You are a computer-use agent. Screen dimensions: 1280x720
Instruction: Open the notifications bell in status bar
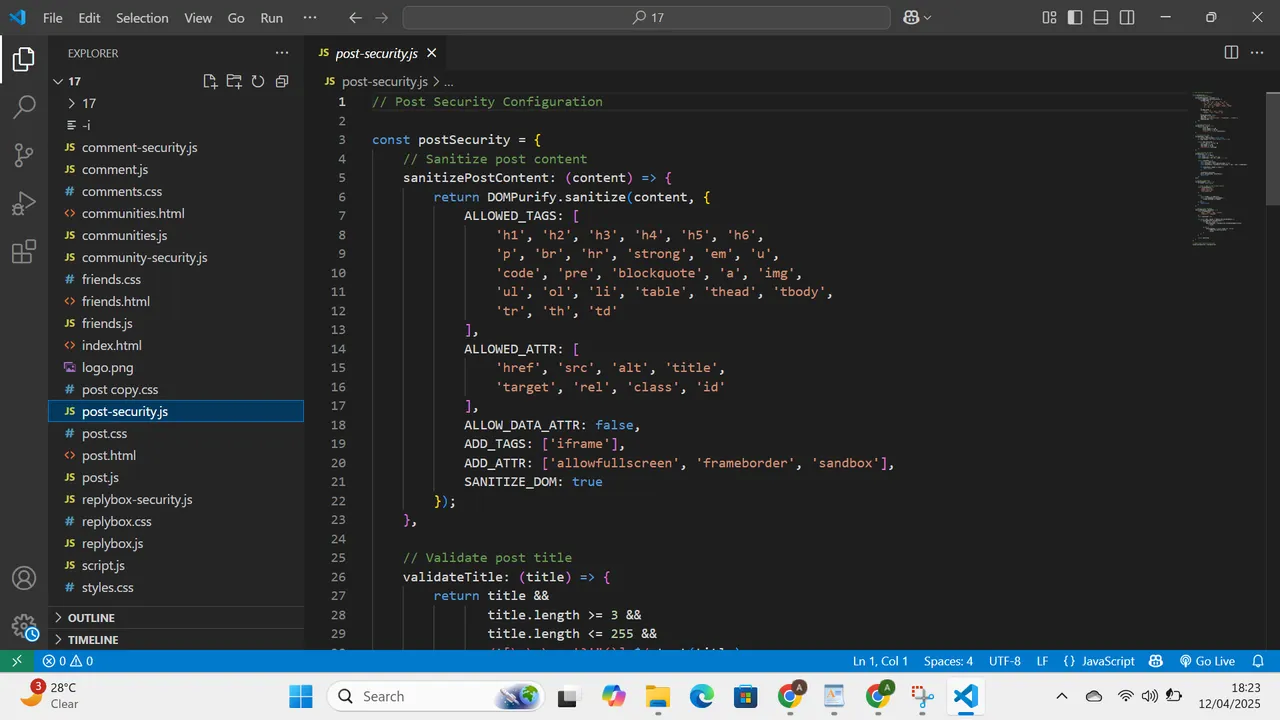click(x=1258, y=661)
